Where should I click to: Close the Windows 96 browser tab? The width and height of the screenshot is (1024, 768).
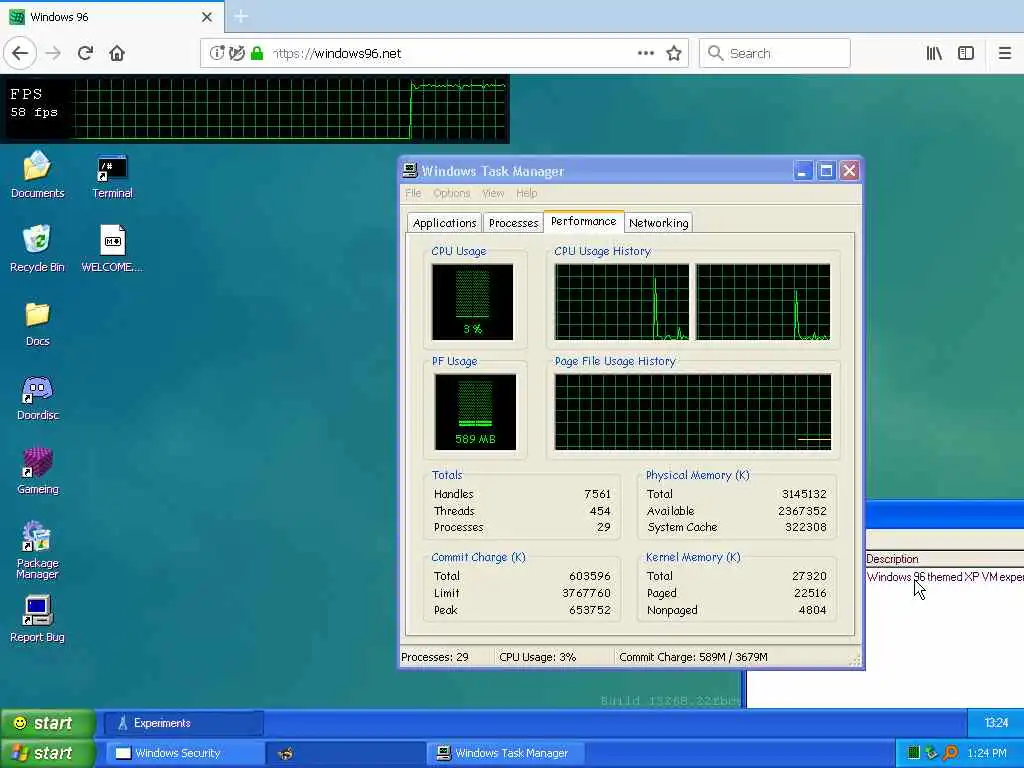207,17
